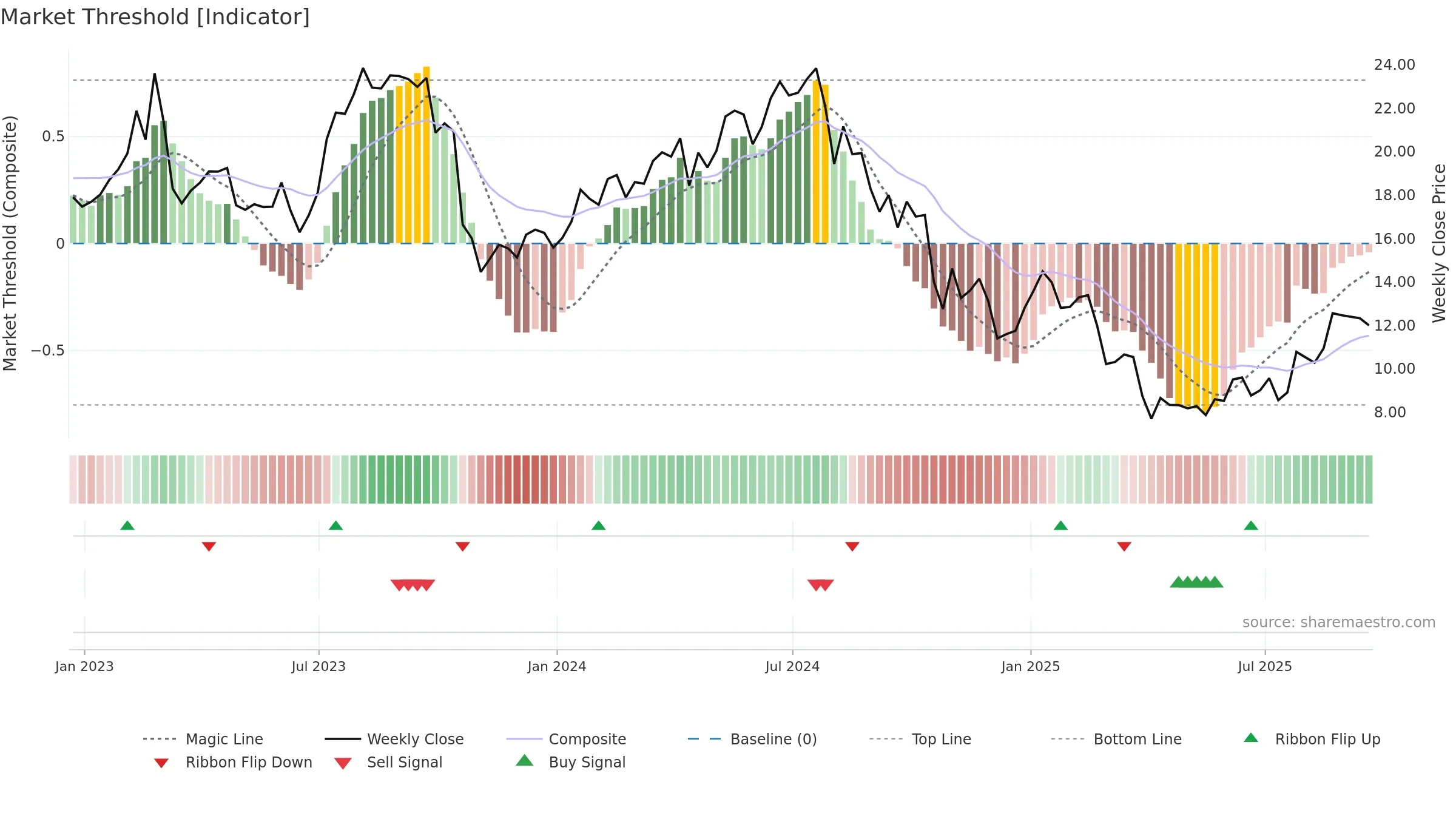Image resolution: width=1456 pixels, height=819 pixels.
Task: Toggle the Sell Signal legend entry
Action: tap(388, 762)
